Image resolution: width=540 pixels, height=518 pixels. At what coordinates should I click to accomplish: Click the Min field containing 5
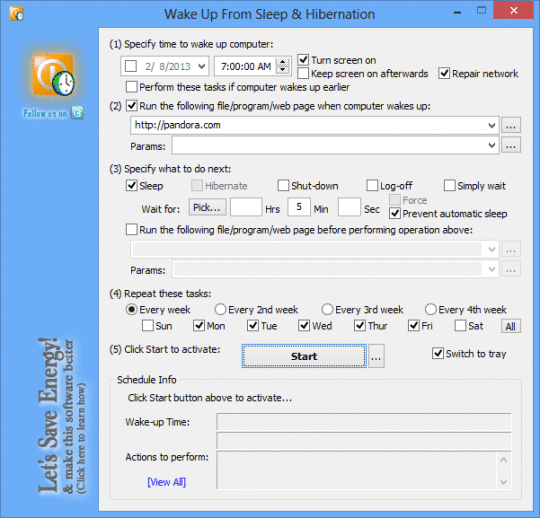click(299, 207)
